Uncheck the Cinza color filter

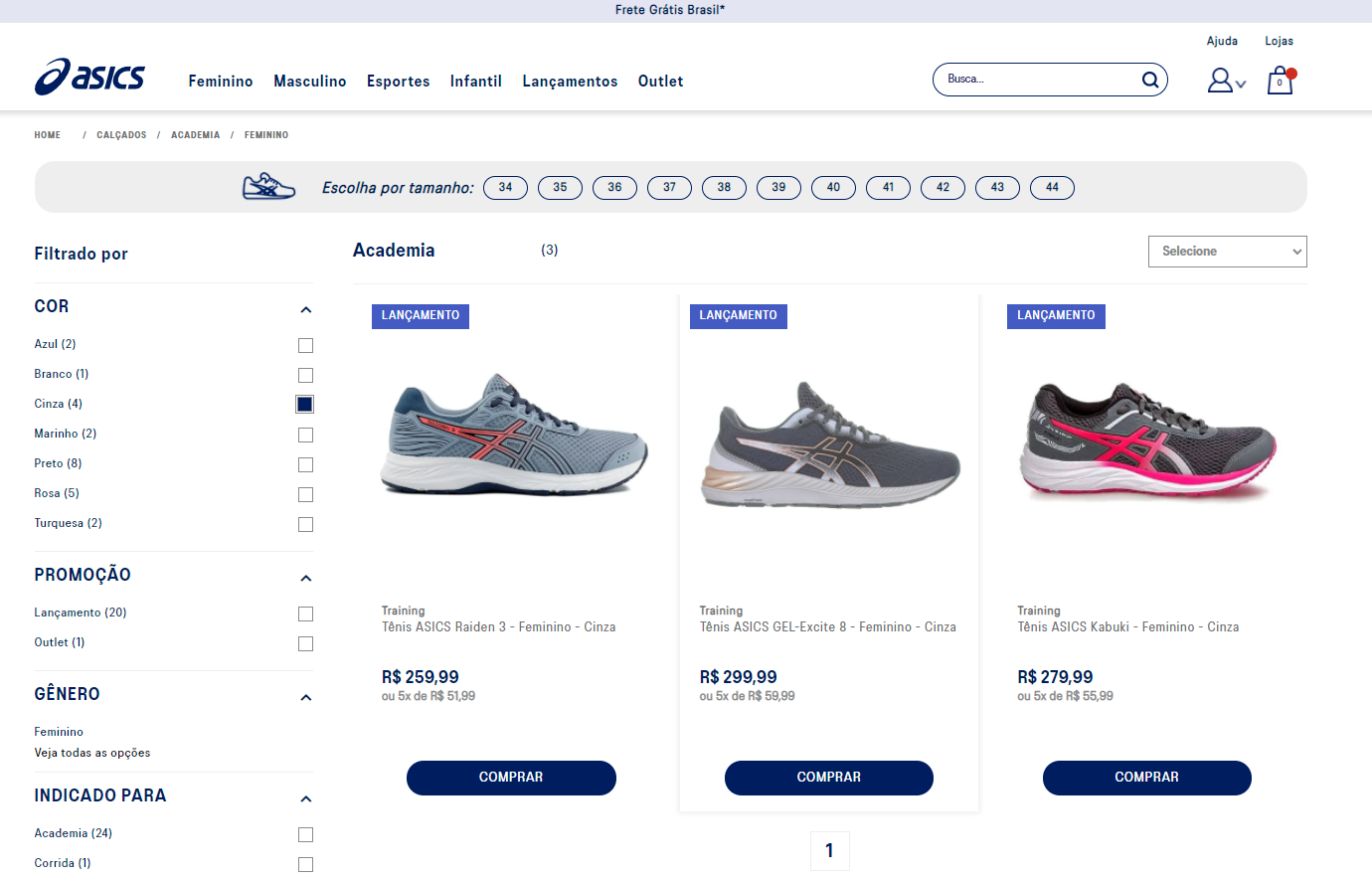coord(305,405)
